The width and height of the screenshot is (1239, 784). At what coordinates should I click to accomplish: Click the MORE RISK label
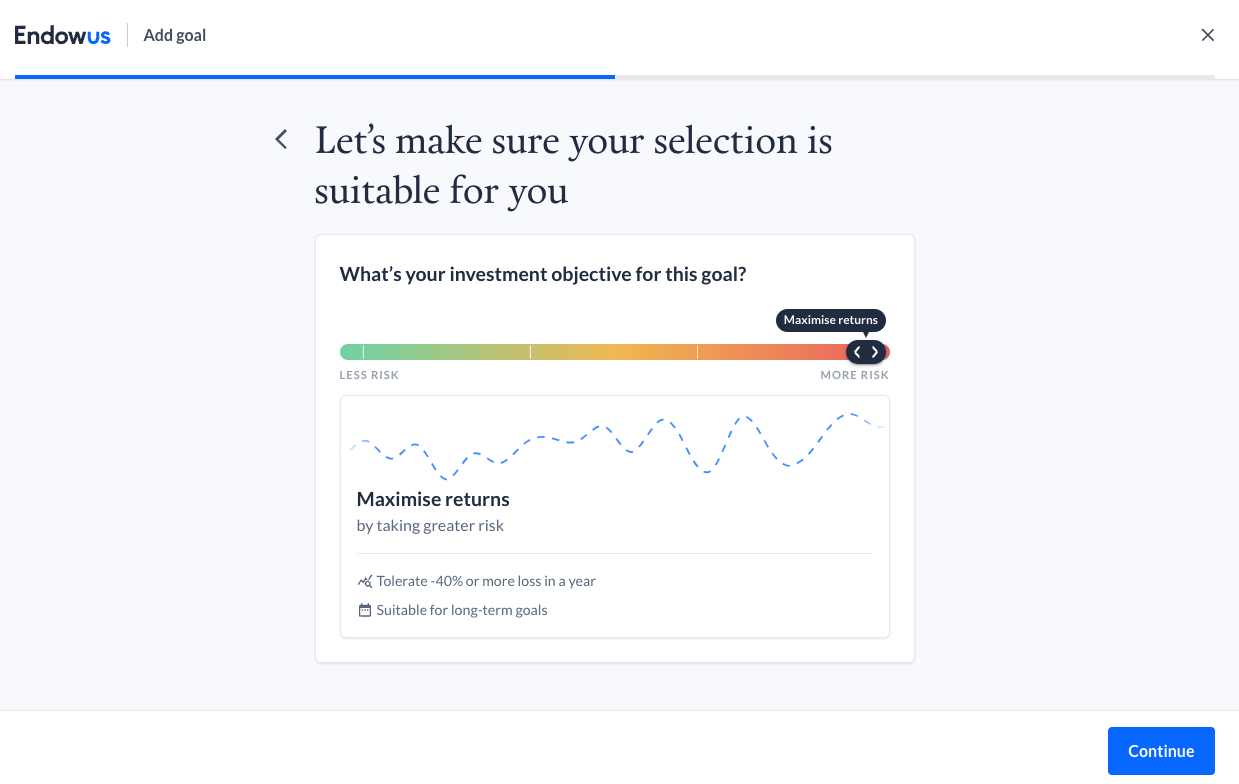(855, 375)
